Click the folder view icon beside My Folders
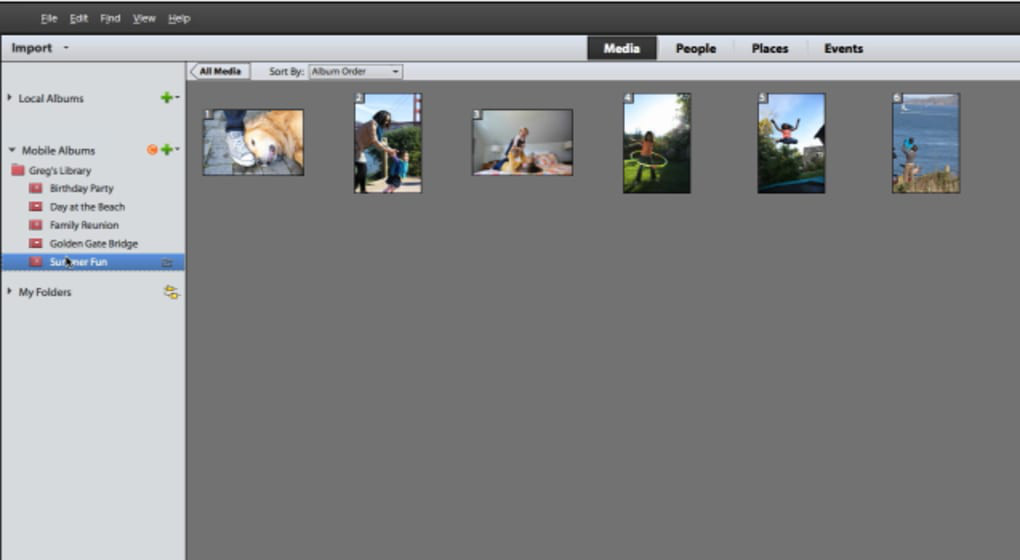The image size is (1020, 560). click(x=171, y=292)
